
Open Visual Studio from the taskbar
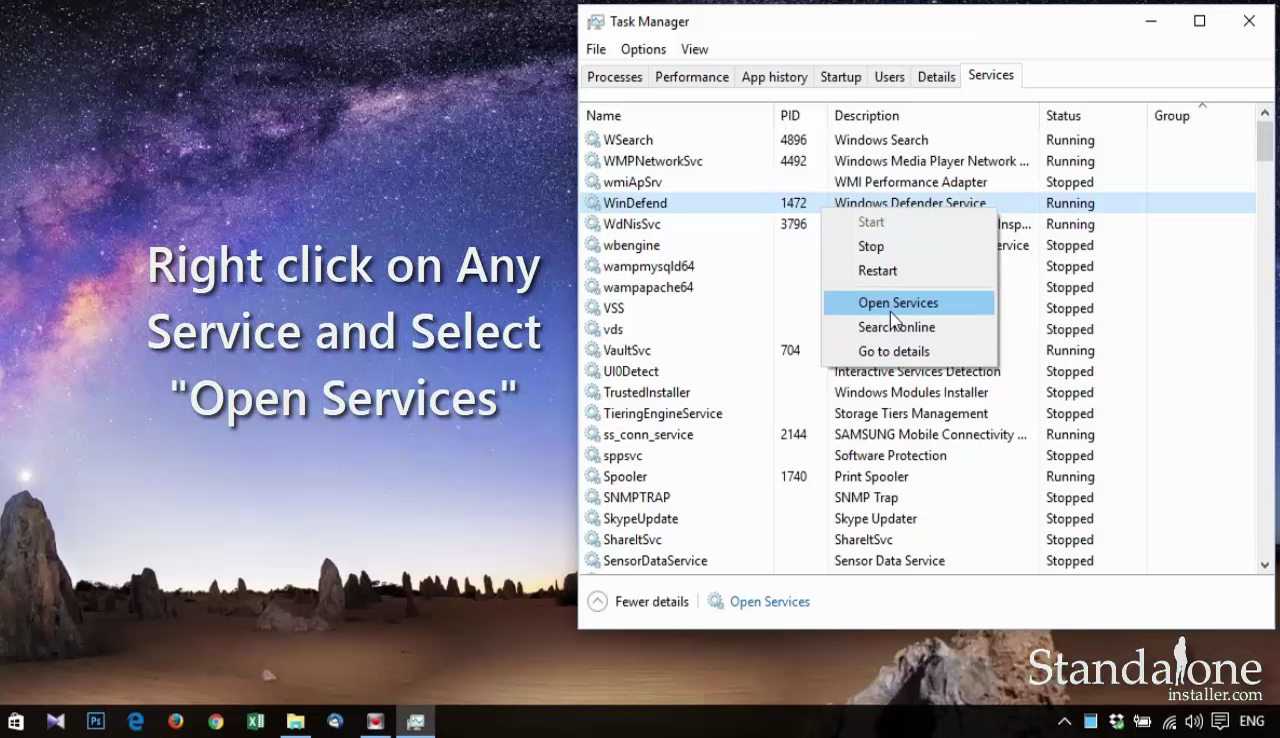click(56, 721)
